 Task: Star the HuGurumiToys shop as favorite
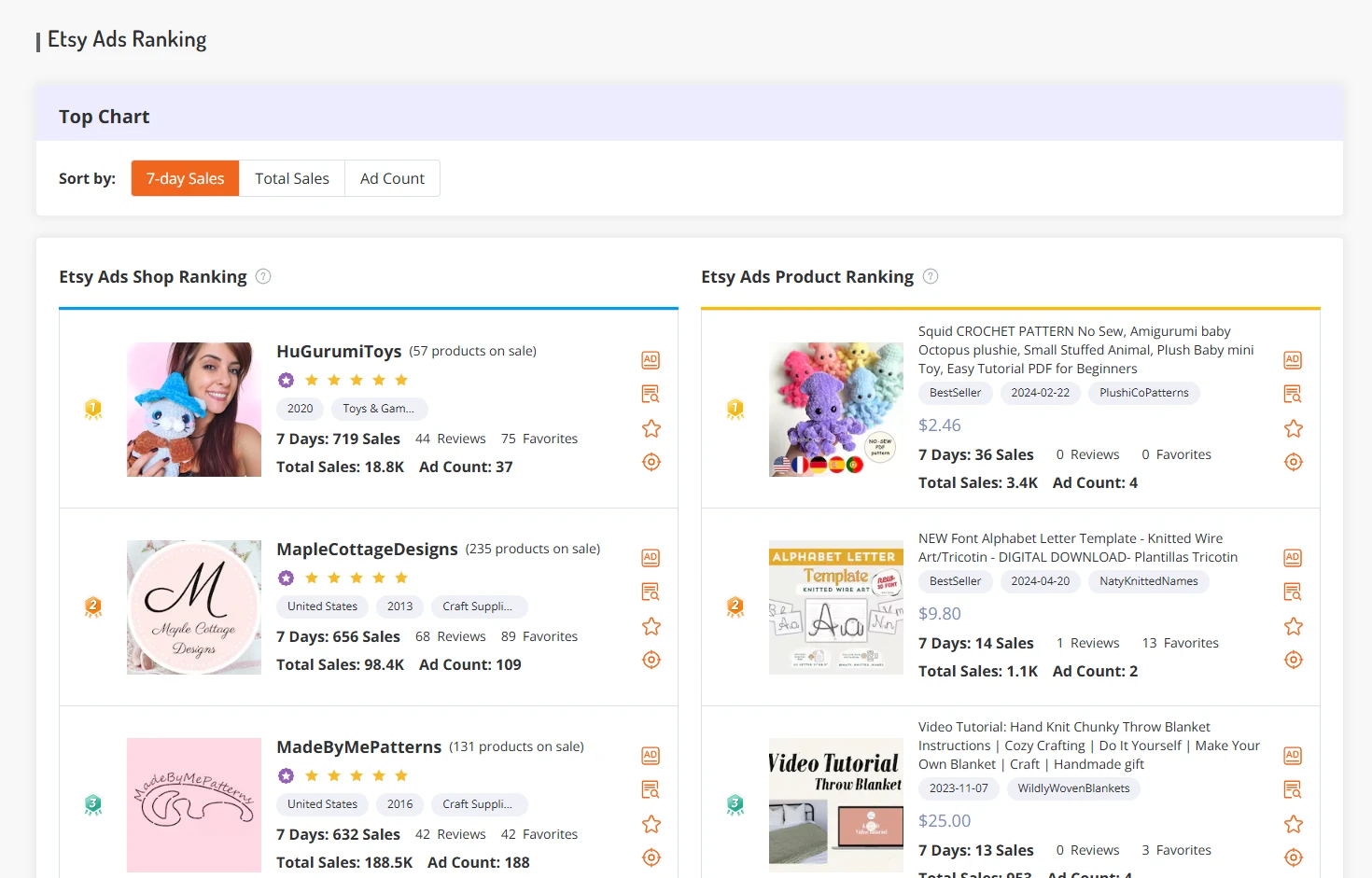click(x=651, y=428)
